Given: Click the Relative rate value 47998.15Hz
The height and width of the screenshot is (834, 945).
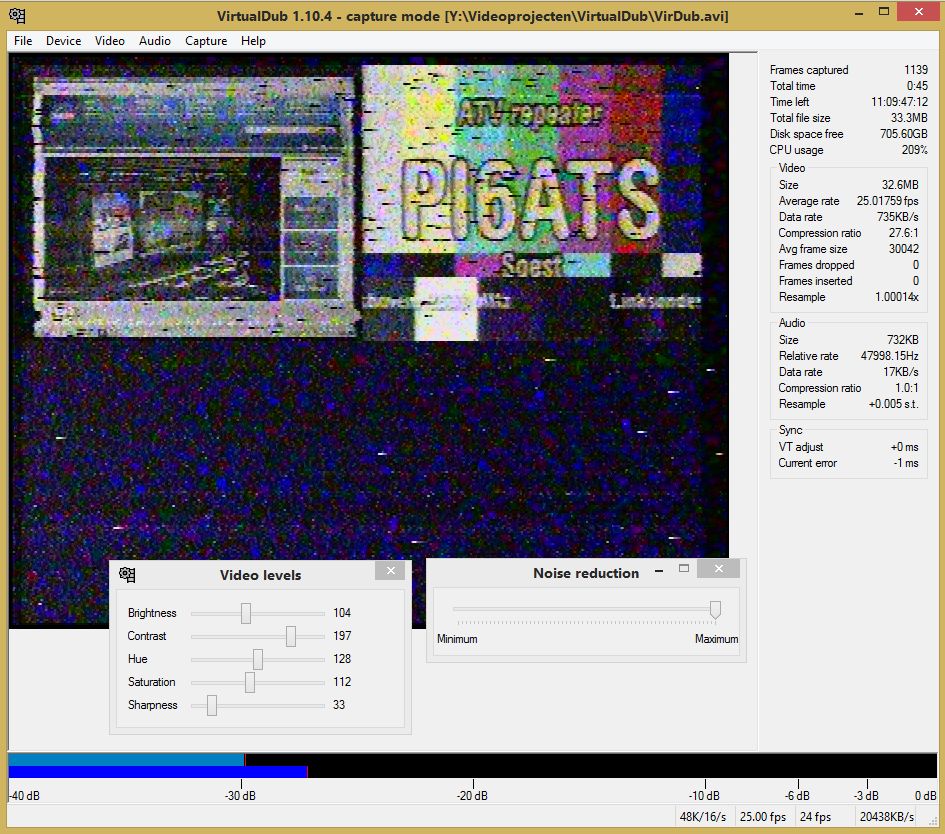Looking at the screenshot, I should pyautogui.click(x=890, y=356).
